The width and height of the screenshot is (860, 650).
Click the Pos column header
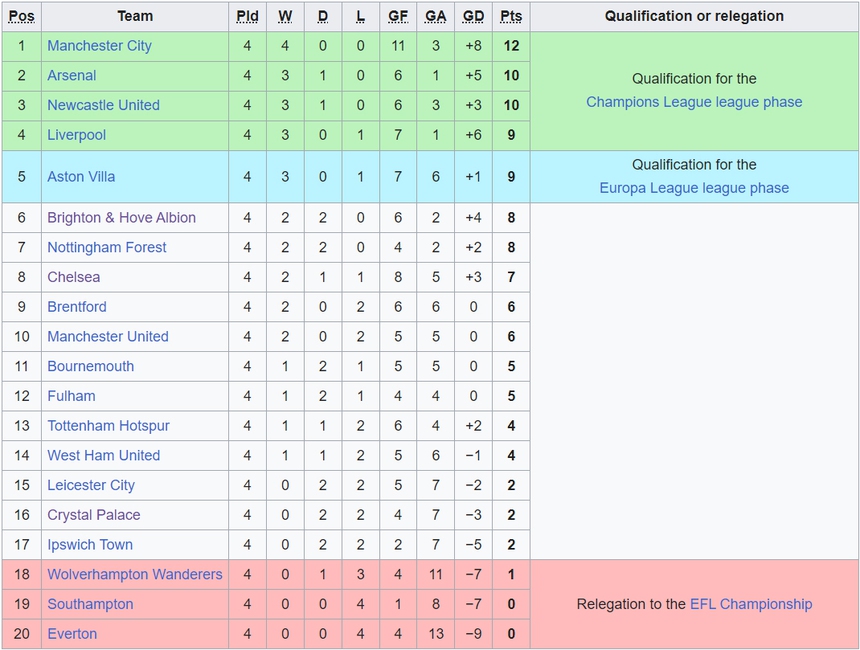(x=21, y=16)
